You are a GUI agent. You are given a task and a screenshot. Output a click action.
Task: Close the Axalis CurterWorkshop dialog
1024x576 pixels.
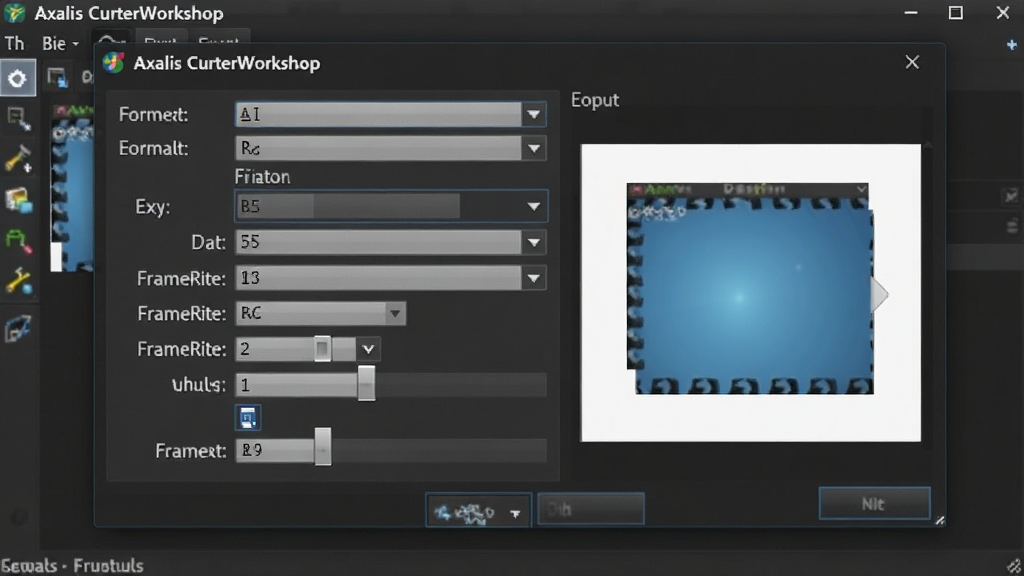[x=912, y=62]
